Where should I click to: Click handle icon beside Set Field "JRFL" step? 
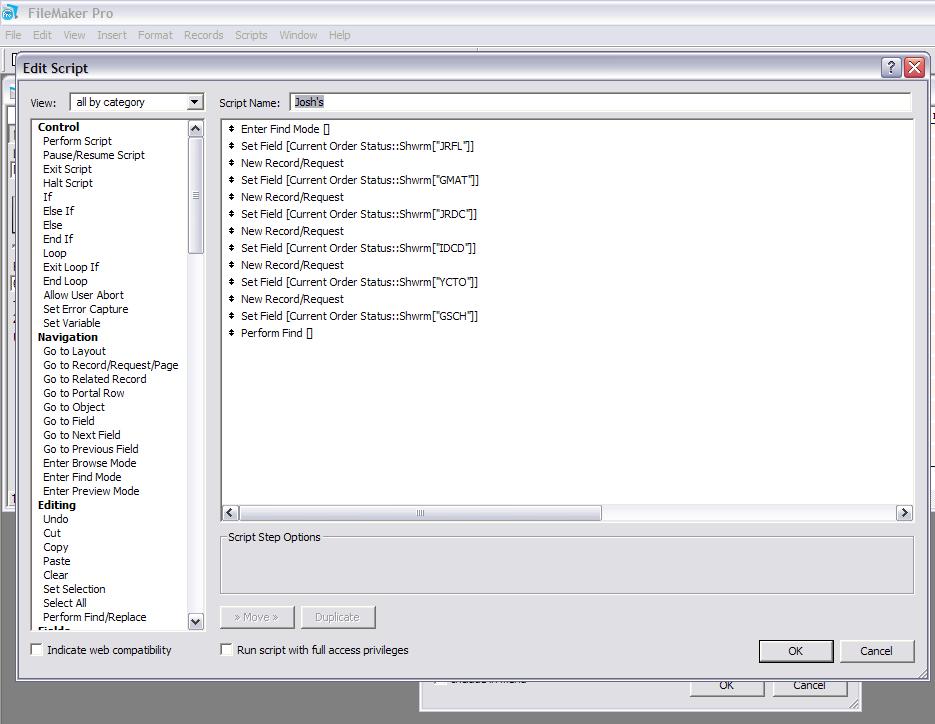click(231, 146)
